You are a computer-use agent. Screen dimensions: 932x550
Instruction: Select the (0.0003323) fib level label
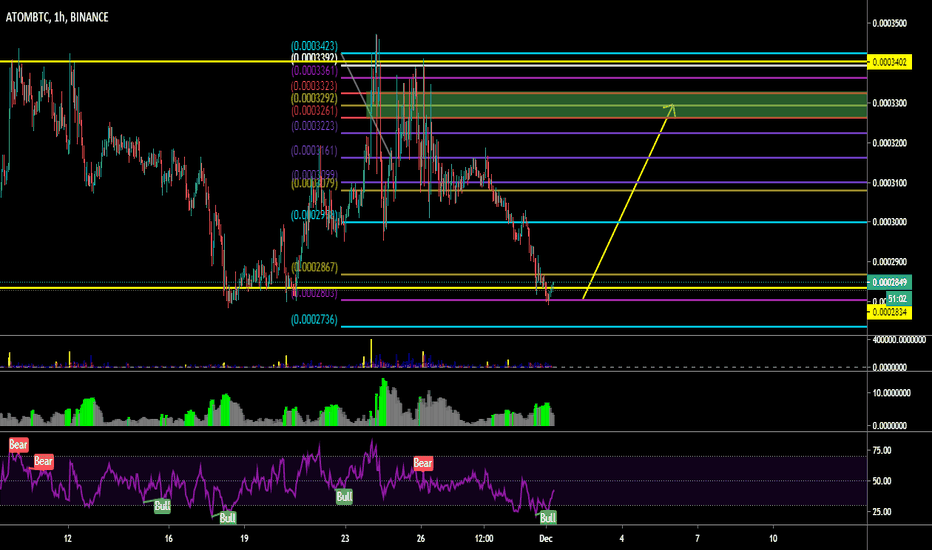click(314, 86)
